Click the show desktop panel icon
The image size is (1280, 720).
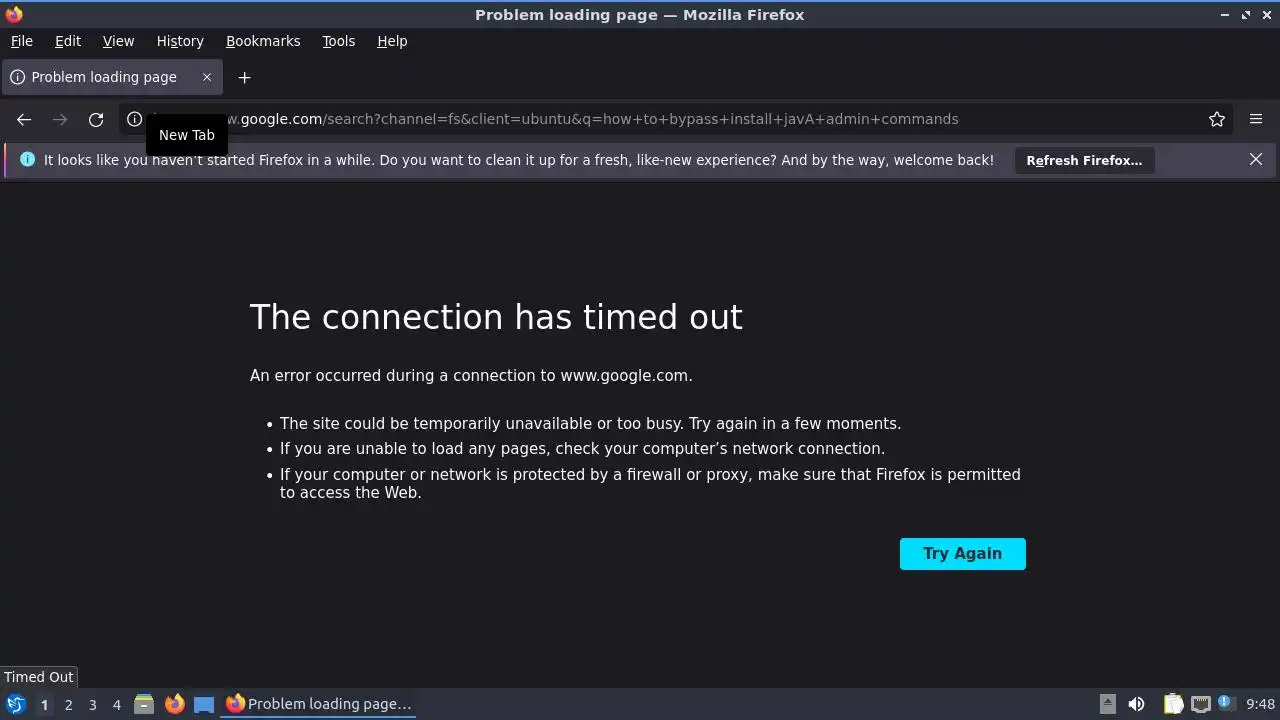coord(204,704)
